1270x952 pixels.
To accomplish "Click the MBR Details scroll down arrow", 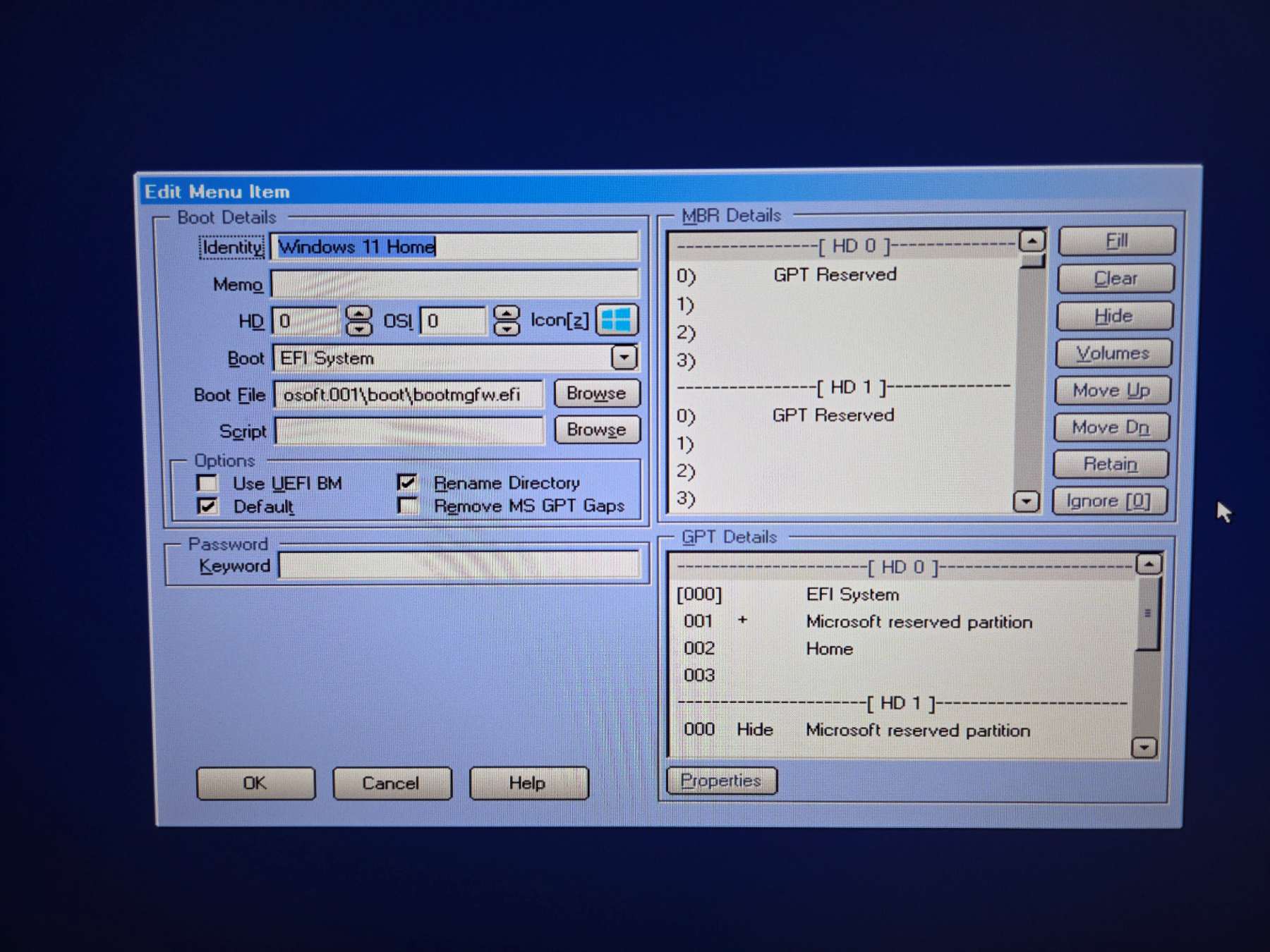I will [x=1027, y=501].
